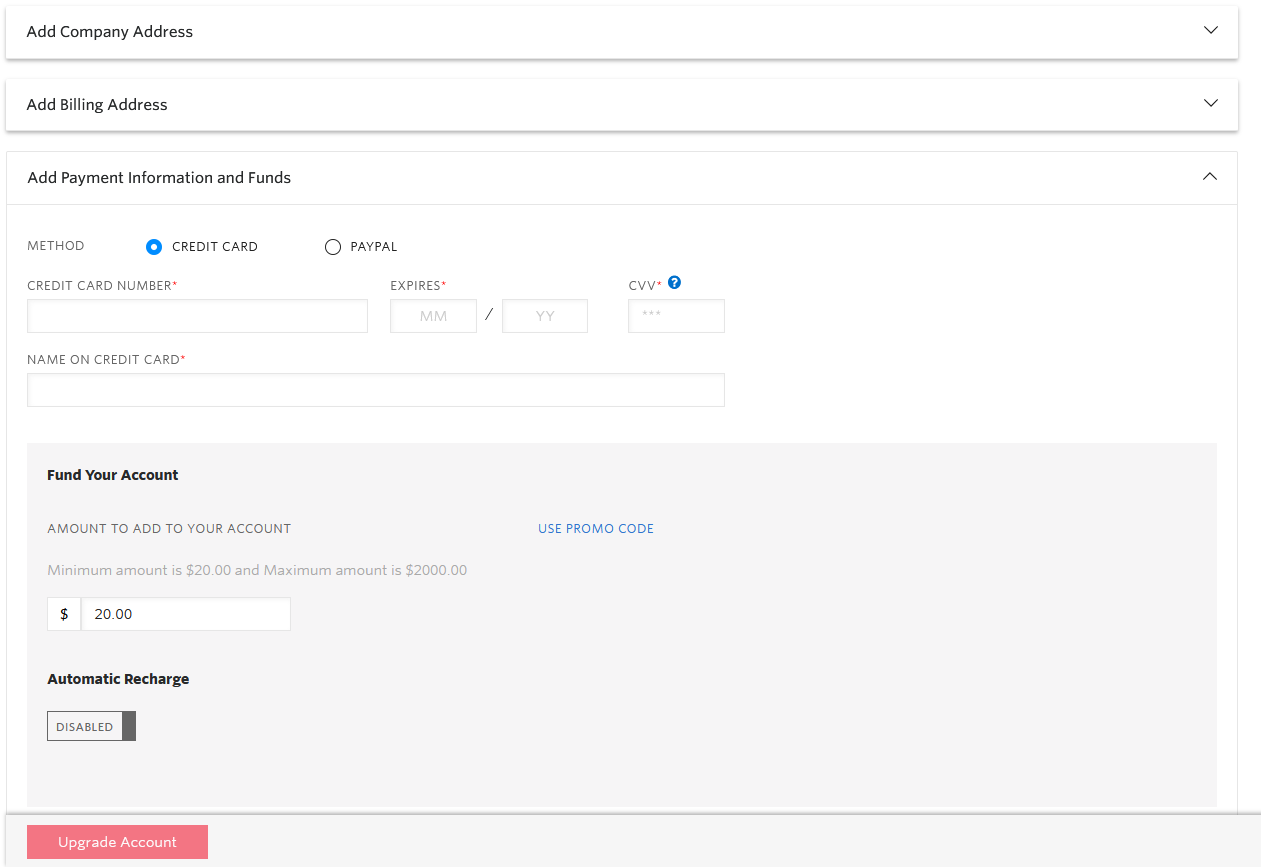Click the dollar sign prefix box

tap(64, 614)
